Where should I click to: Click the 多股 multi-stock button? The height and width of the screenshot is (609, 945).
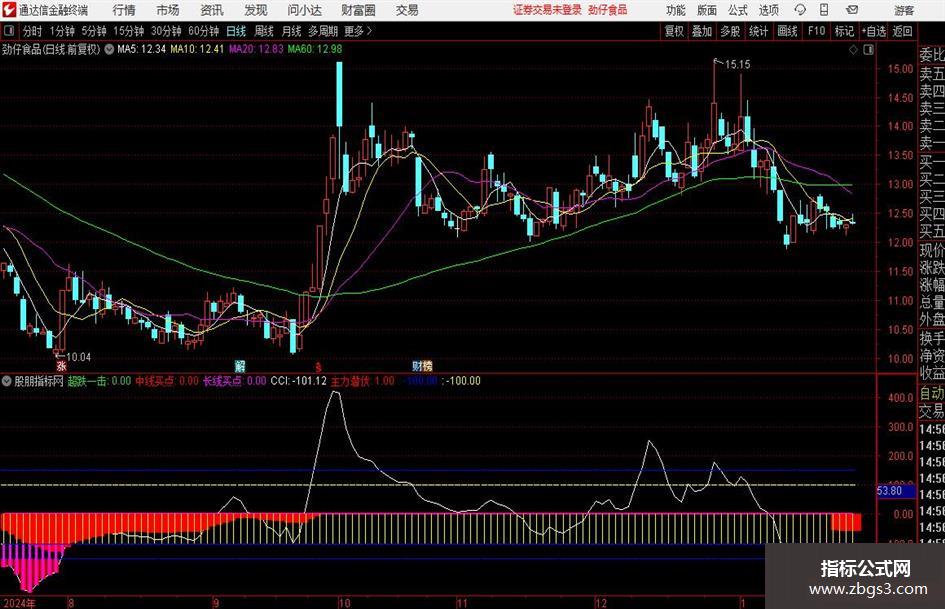730,31
